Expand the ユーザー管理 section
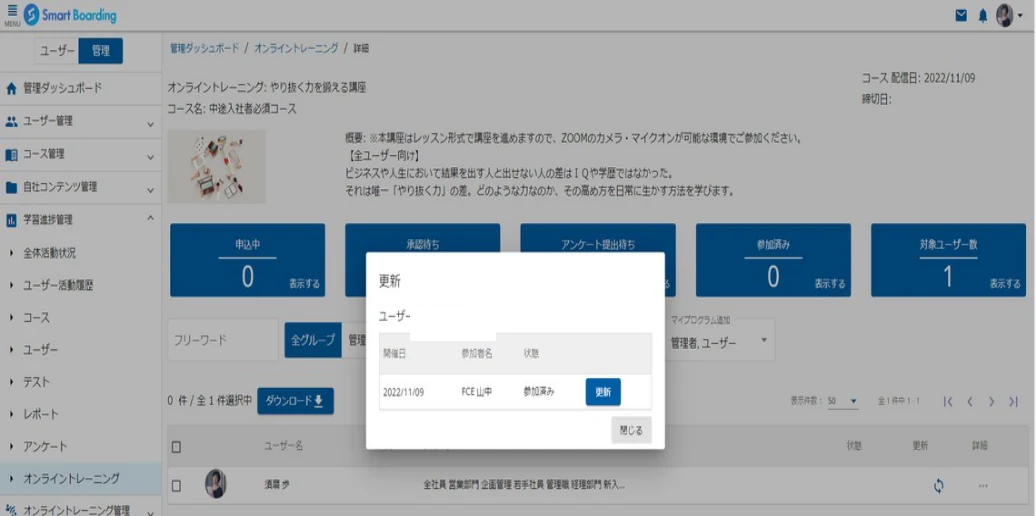This screenshot has height=516, width=1036. 151,123
